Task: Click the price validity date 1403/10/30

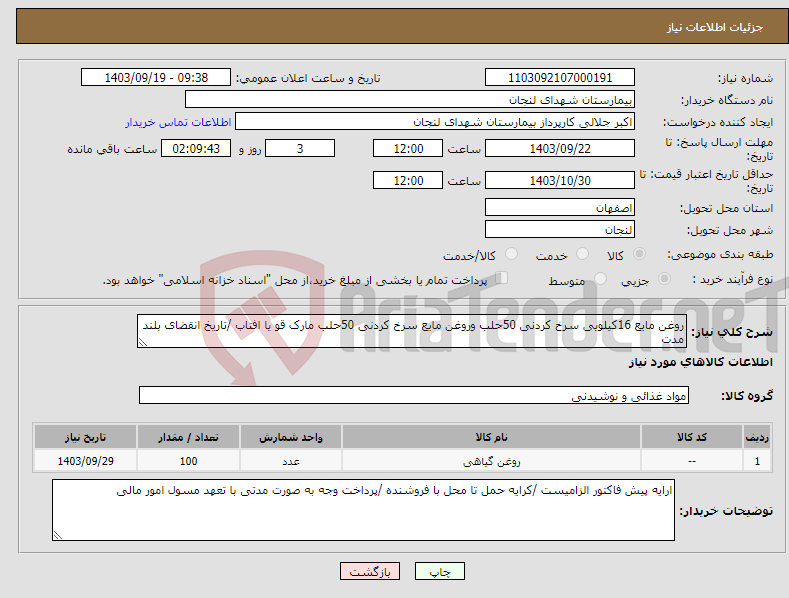Action: click(x=560, y=180)
